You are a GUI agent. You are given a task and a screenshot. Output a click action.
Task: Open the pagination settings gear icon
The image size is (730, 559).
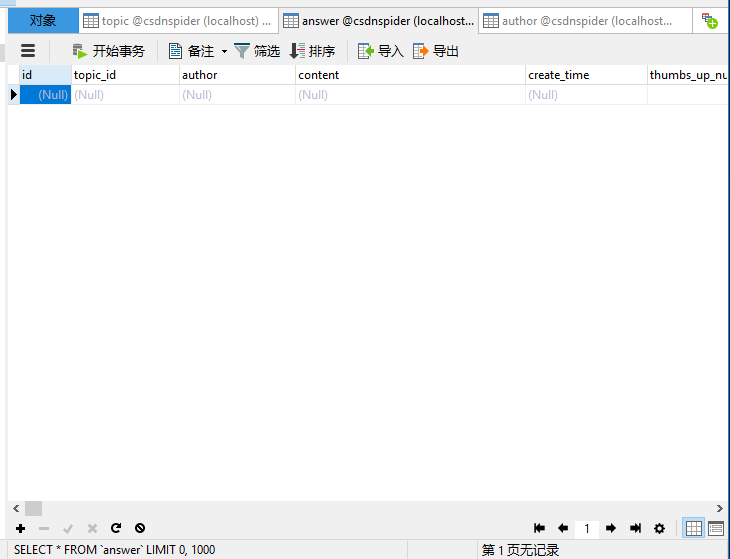click(x=660, y=528)
